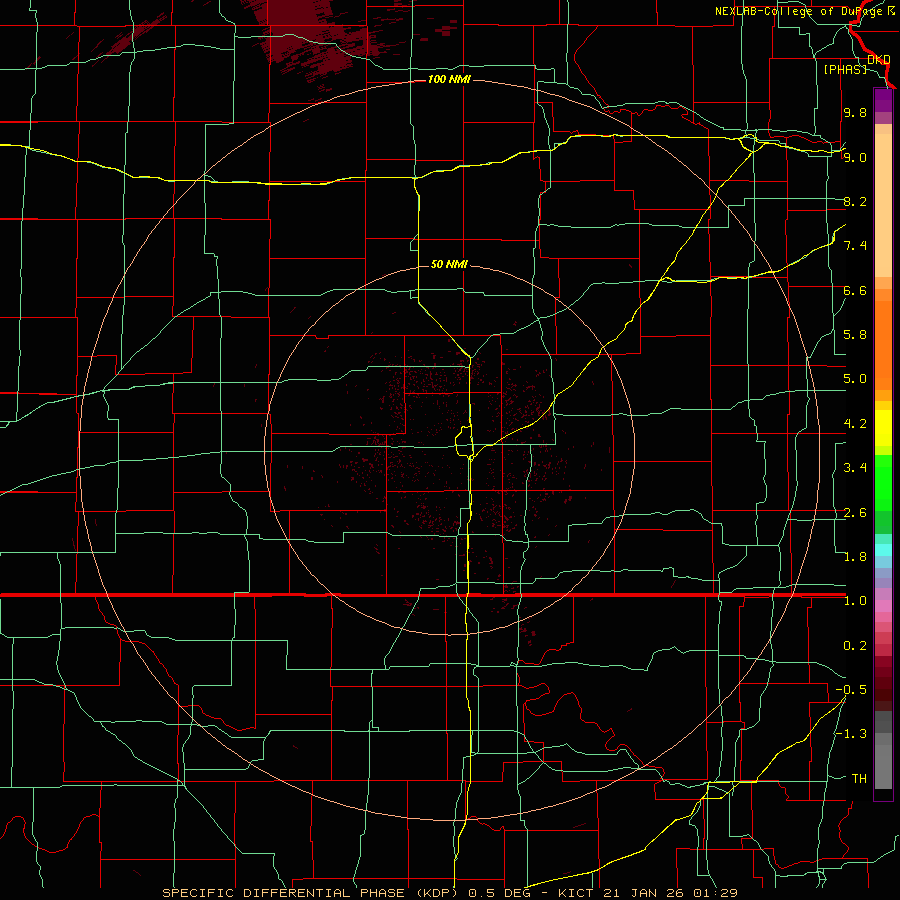The image size is (900, 900).
Task: Click the 1.0 legend value
Action: click(855, 601)
